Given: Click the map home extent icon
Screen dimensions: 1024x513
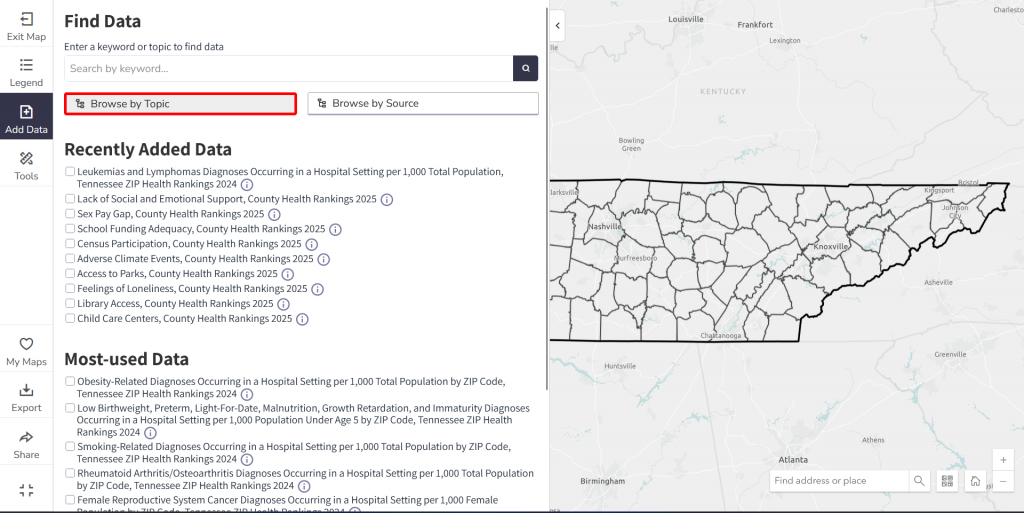Looking at the screenshot, I should (x=975, y=481).
